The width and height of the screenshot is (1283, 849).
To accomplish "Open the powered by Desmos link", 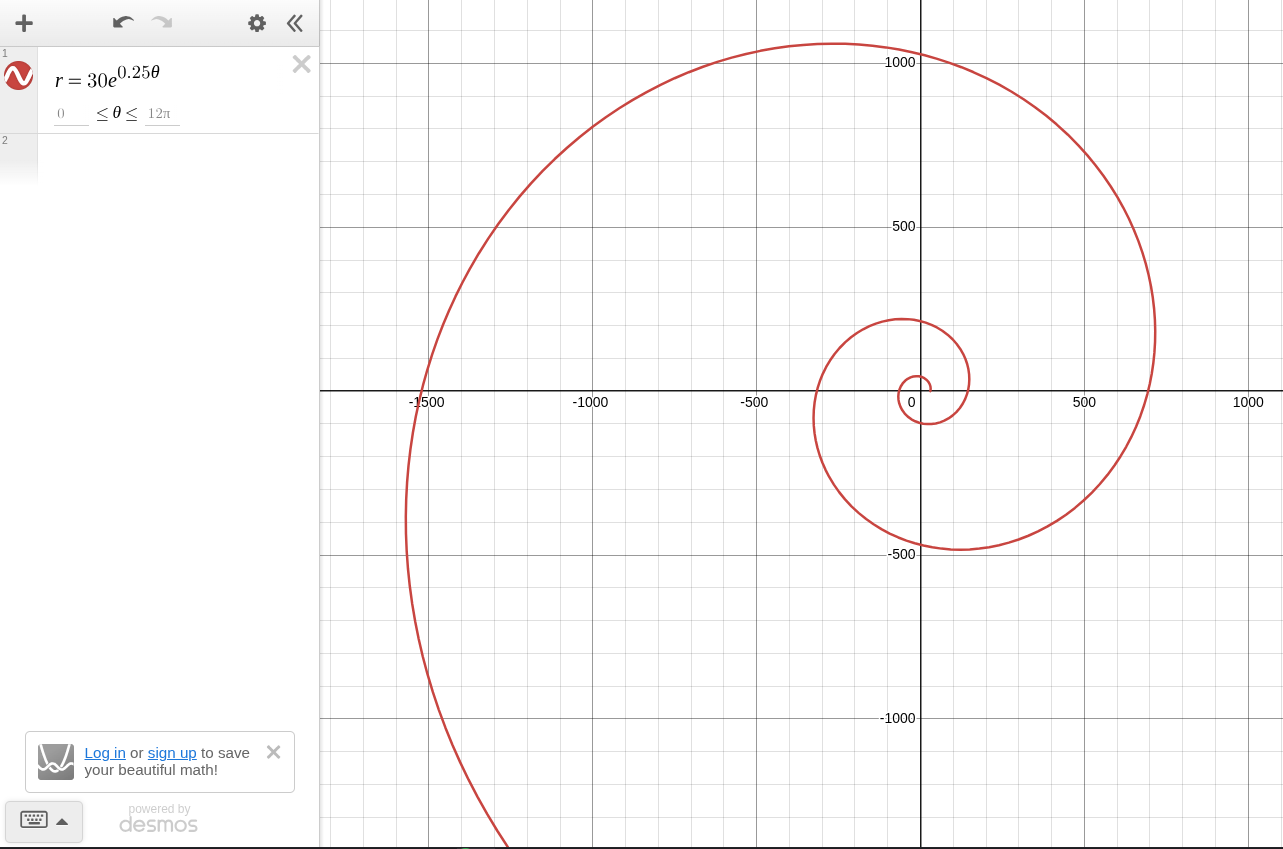I will point(159,818).
